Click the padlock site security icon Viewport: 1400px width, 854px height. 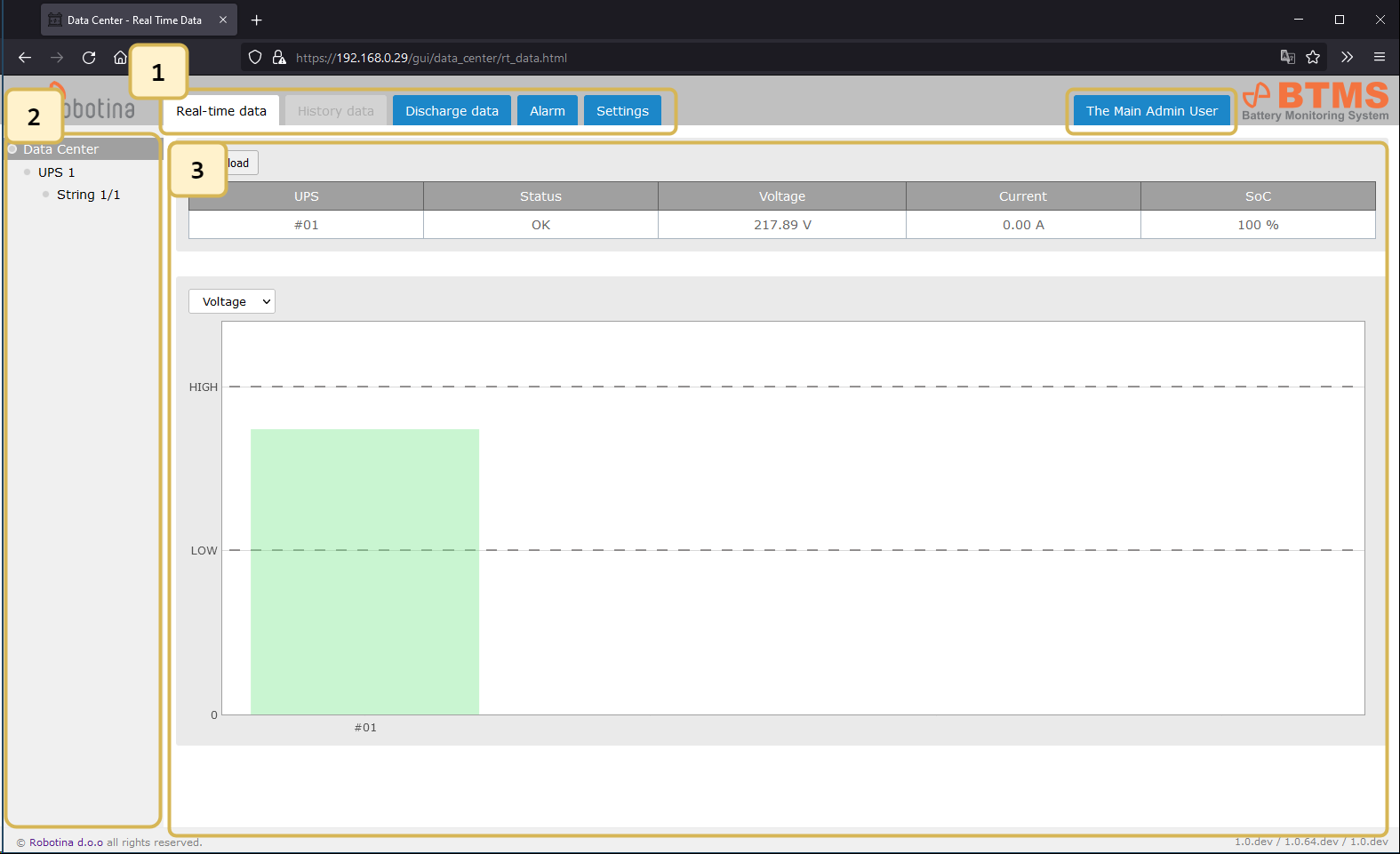(279, 58)
